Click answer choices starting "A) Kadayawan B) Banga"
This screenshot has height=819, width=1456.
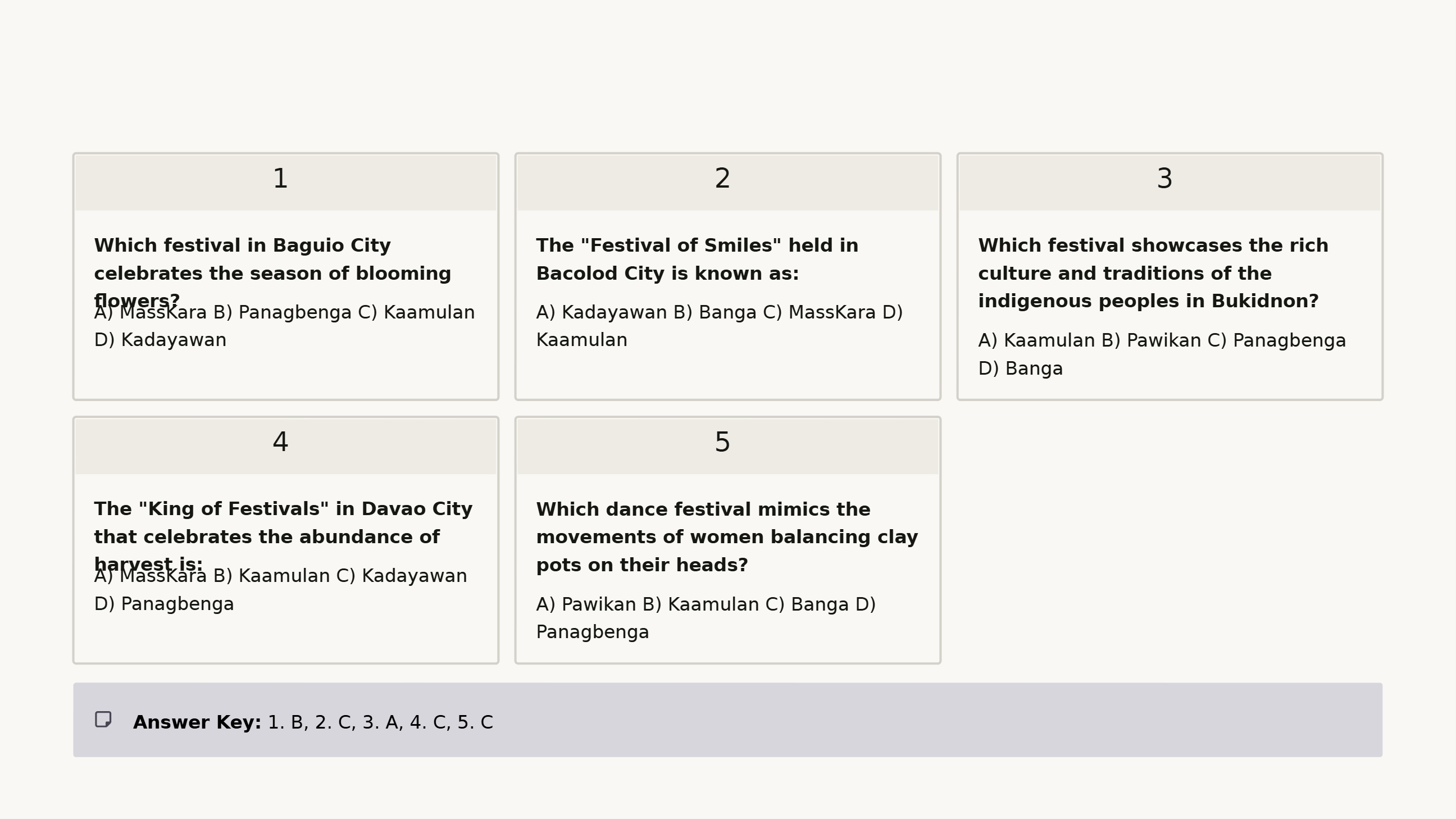[x=719, y=326]
